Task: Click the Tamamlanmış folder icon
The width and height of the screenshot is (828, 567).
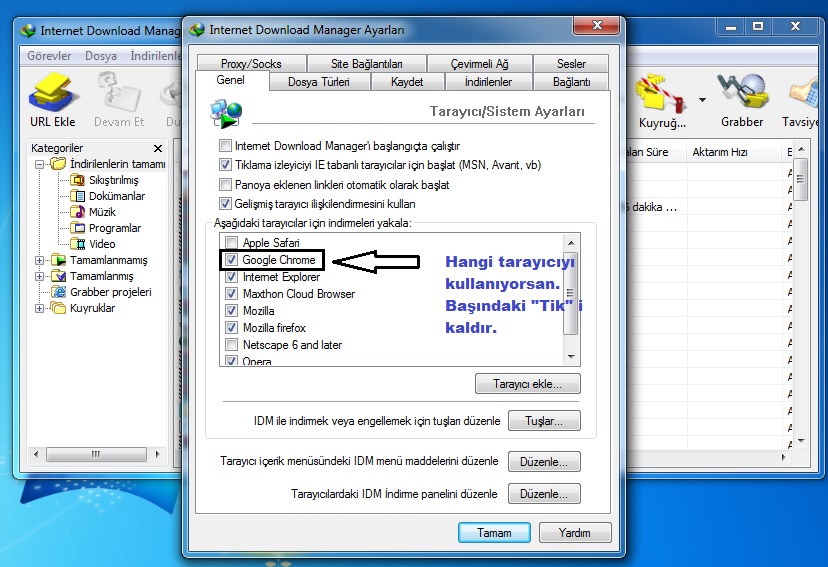Action: [59, 276]
